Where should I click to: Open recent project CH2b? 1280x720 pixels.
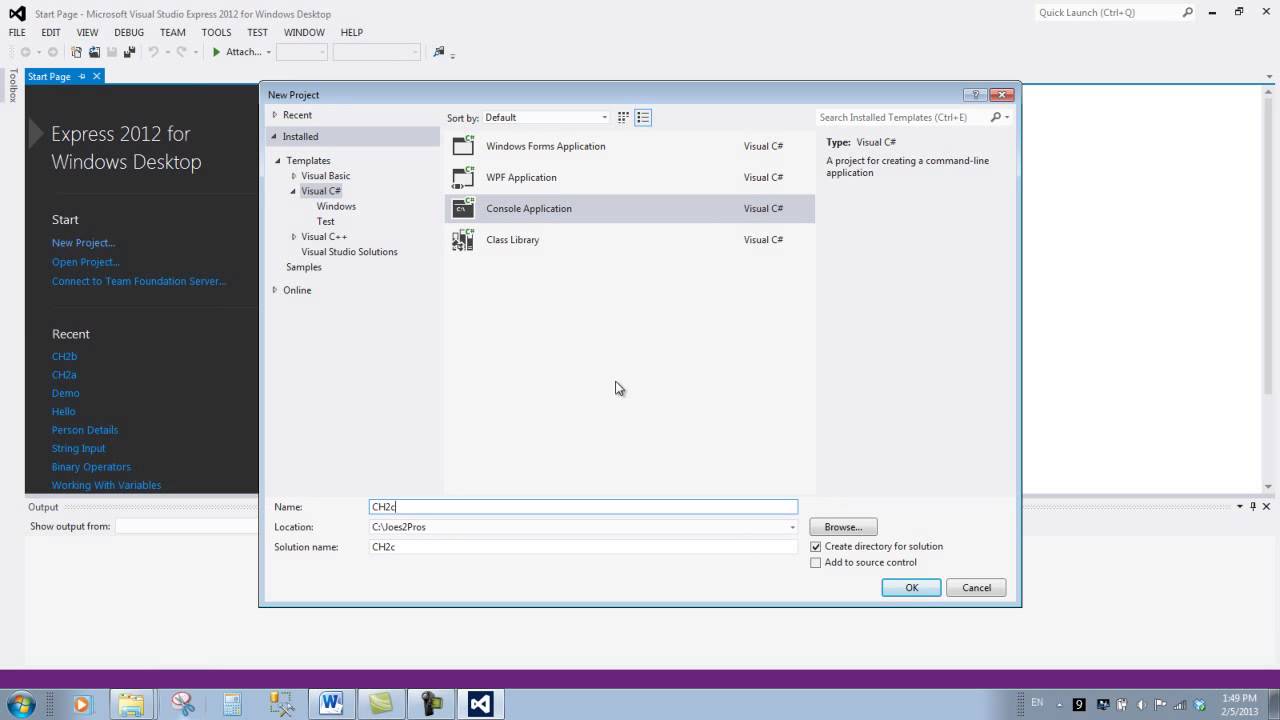[64, 356]
